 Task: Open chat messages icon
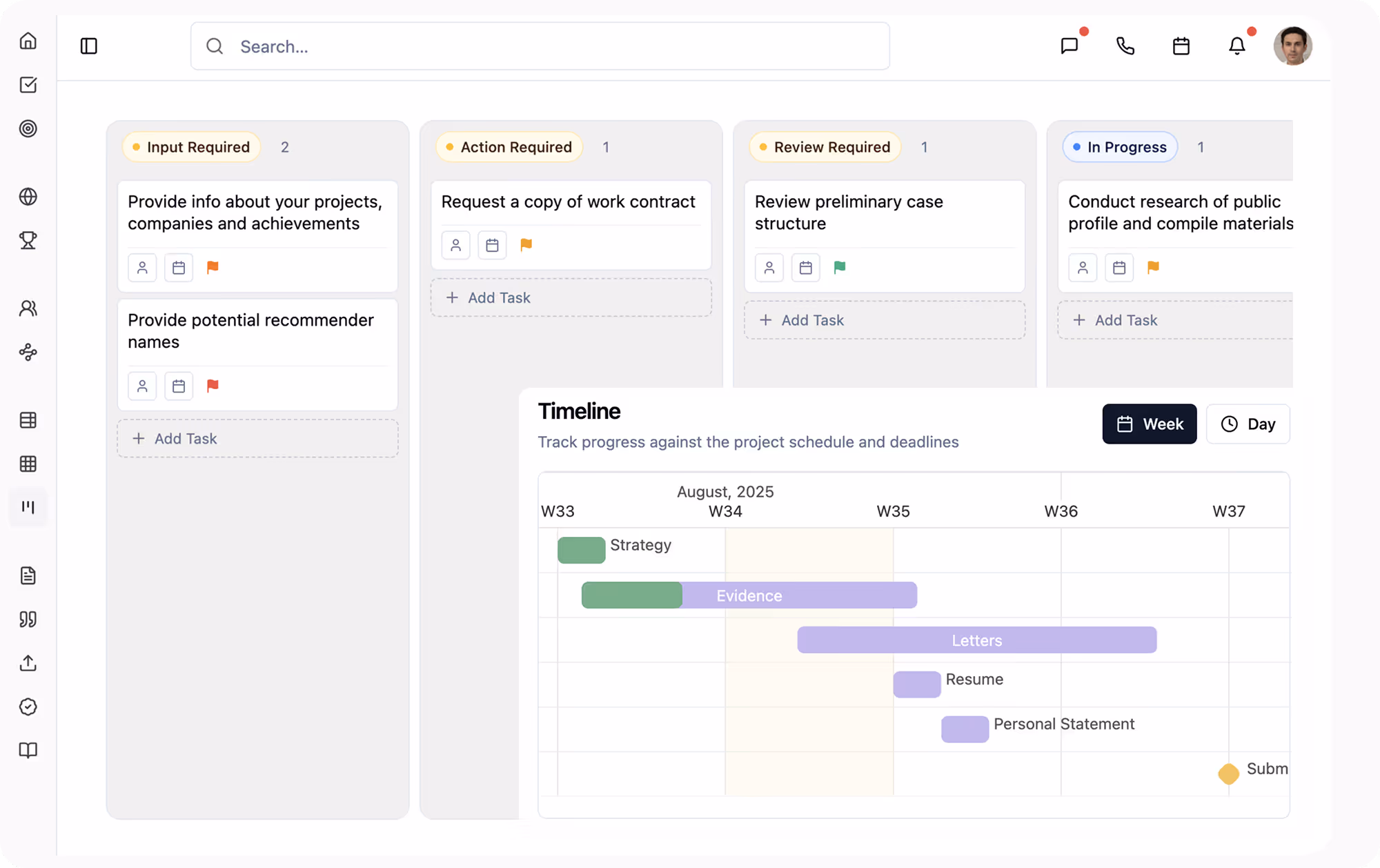(1069, 46)
